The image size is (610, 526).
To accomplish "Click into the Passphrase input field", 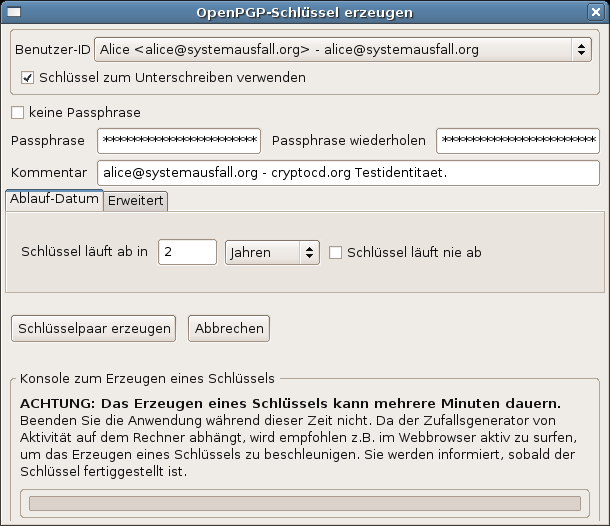I will tap(179, 141).
